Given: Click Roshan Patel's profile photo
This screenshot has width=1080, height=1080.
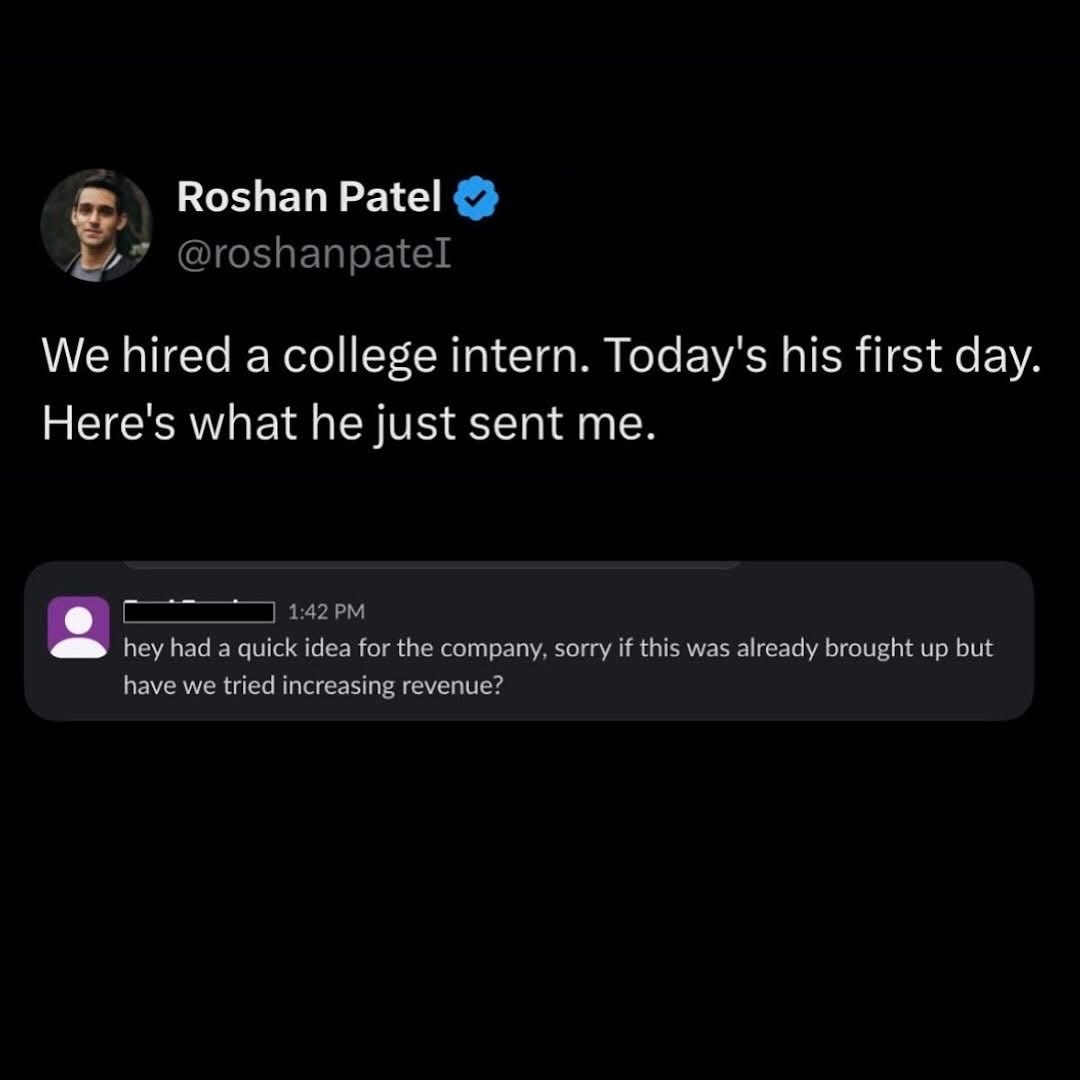Looking at the screenshot, I should 95,225.
